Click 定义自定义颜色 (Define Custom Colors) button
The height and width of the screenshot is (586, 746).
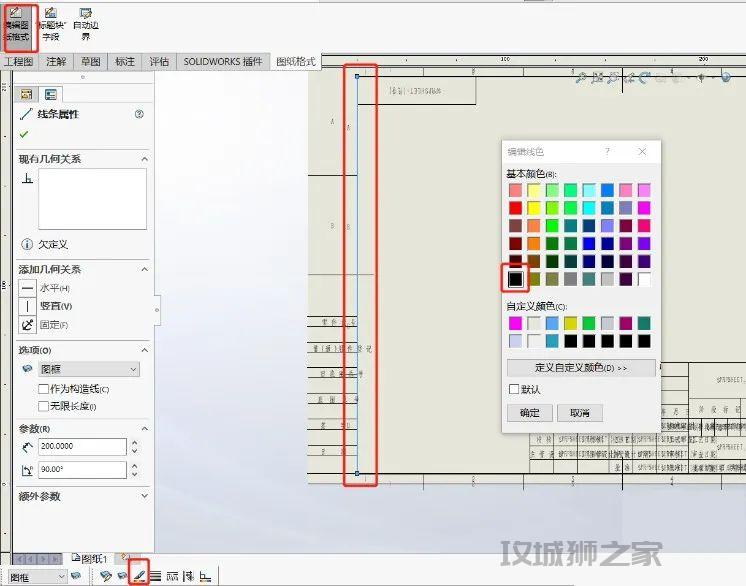point(581,368)
